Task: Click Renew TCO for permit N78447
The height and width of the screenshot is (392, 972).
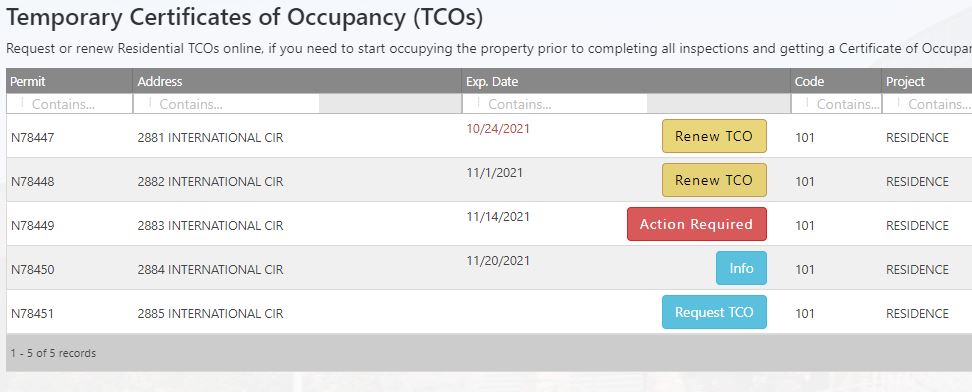Action: (x=714, y=136)
